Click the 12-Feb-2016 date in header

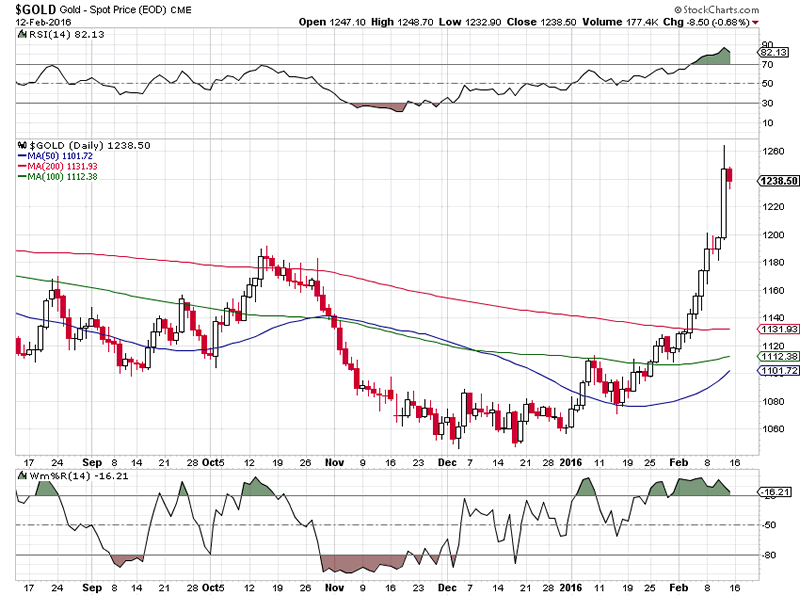pyautogui.click(x=32, y=21)
